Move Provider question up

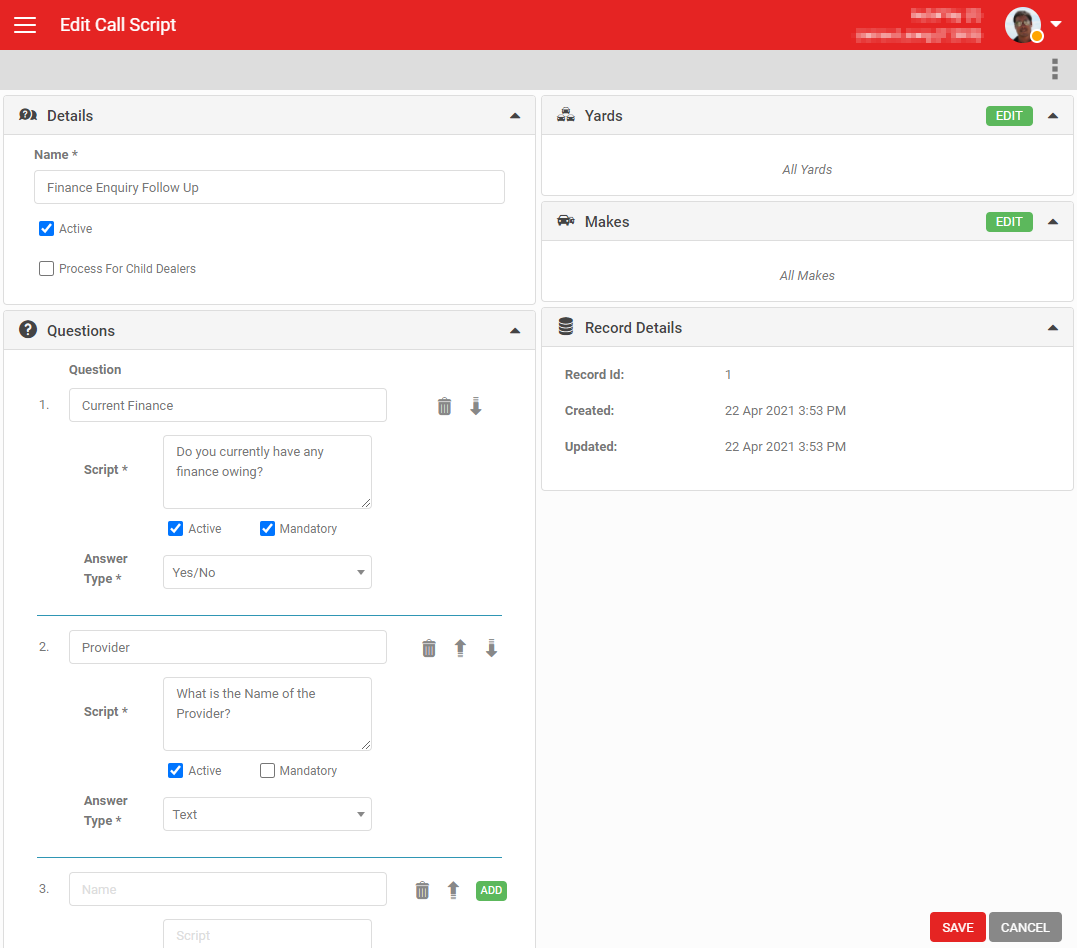point(460,648)
